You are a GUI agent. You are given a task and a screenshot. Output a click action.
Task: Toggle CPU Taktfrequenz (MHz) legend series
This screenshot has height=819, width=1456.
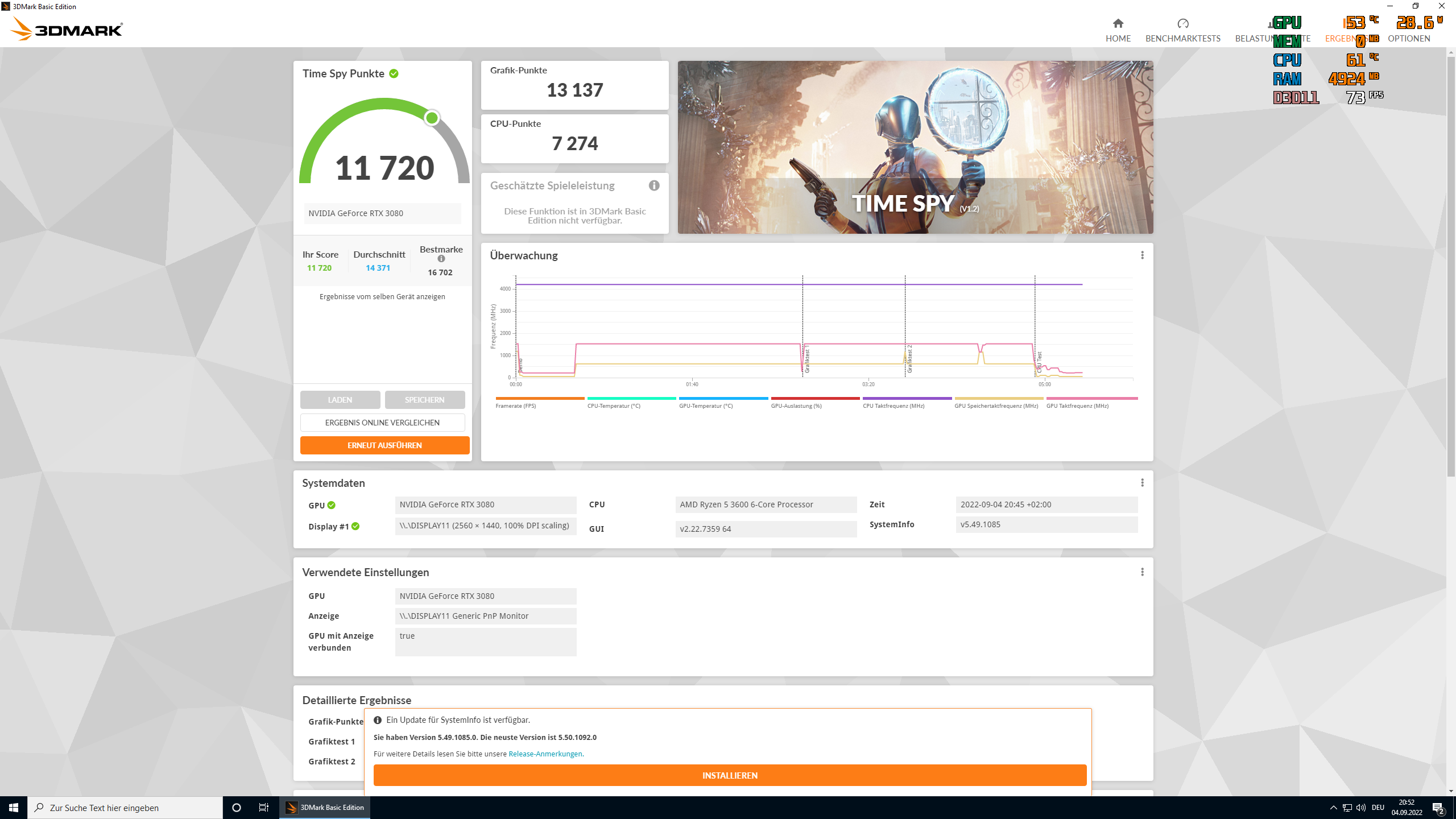pos(893,406)
